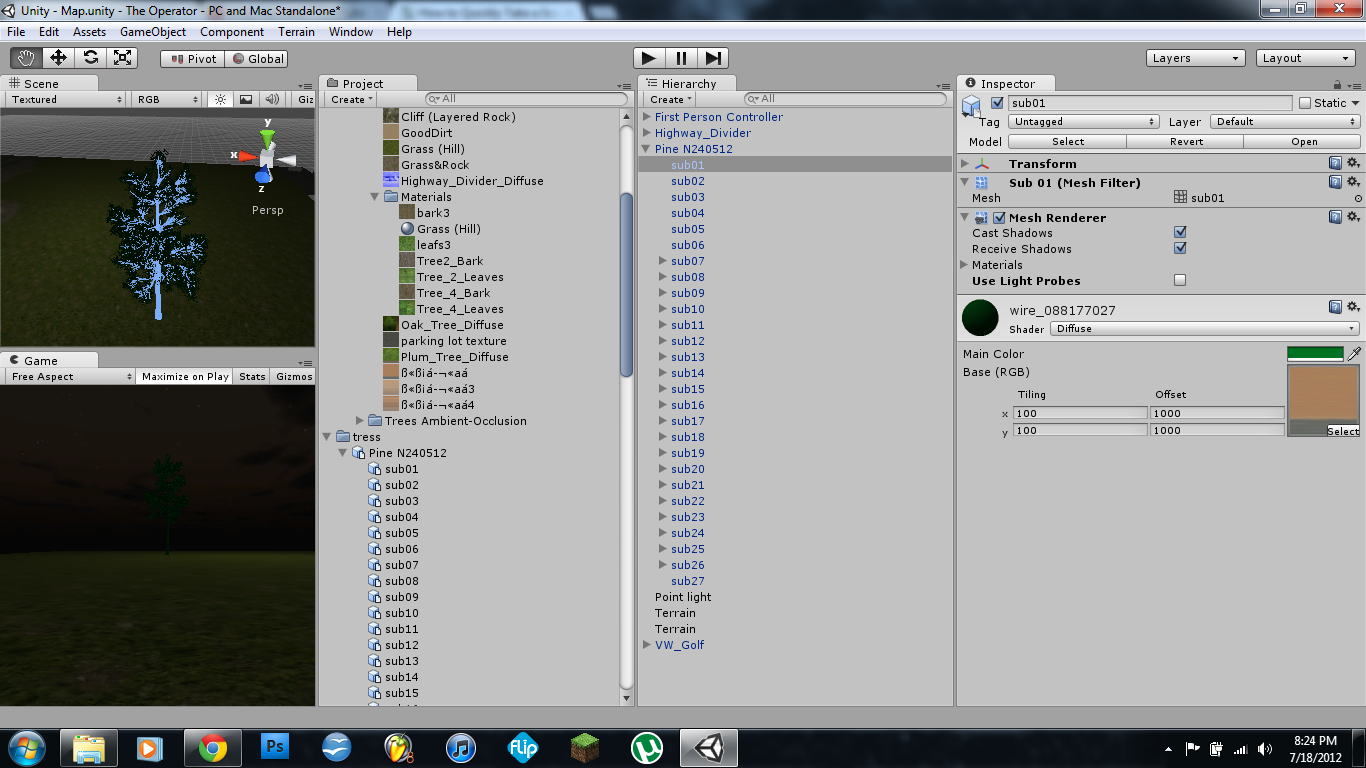Screen dimensions: 1366x768
Task: Toggle scene lighting sun icon
Action: [x=221, y=99]
